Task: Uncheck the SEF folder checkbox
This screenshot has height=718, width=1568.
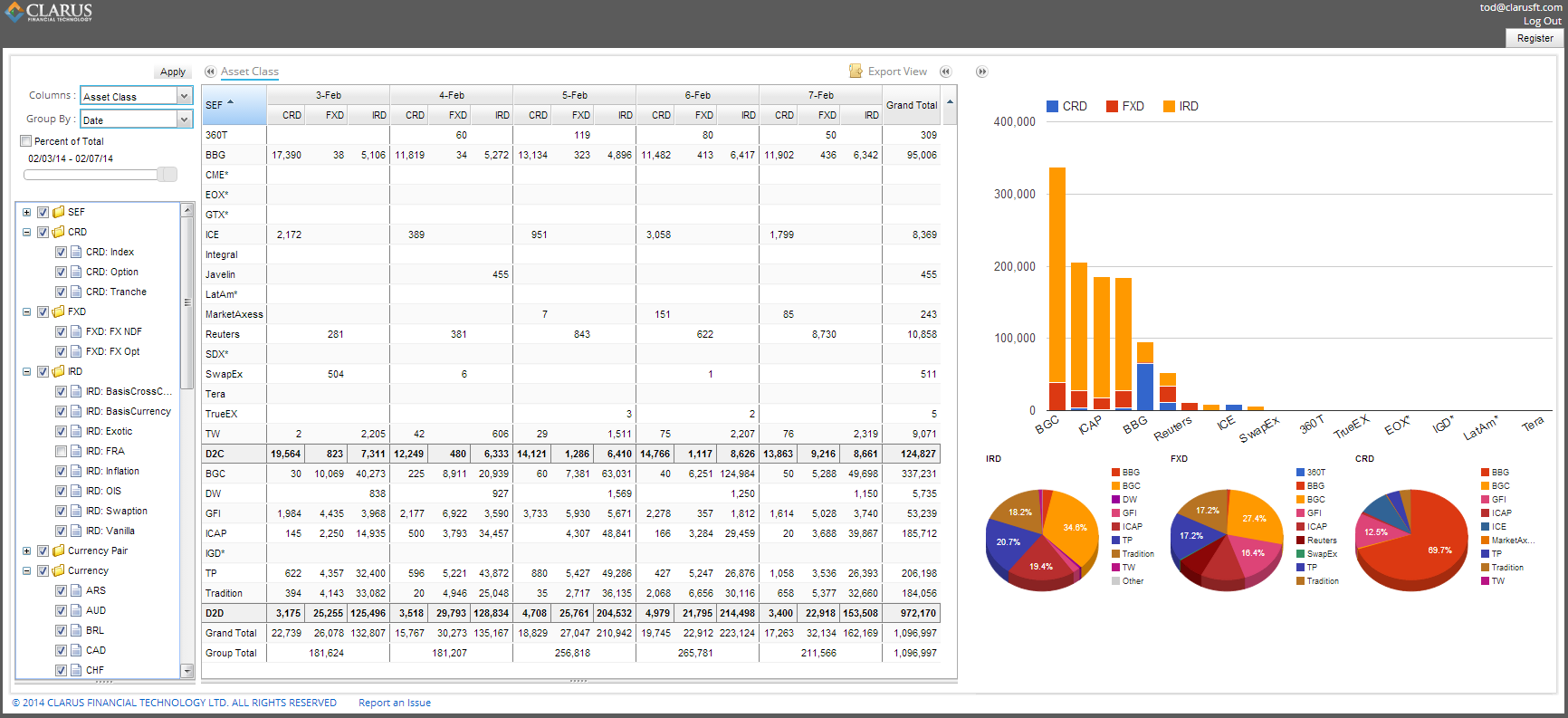Action: point(43,212)
